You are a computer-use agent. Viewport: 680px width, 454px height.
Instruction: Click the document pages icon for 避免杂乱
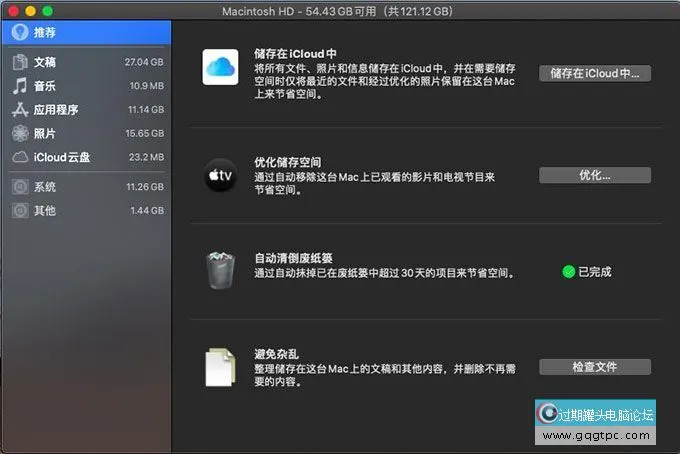point(220,367)
